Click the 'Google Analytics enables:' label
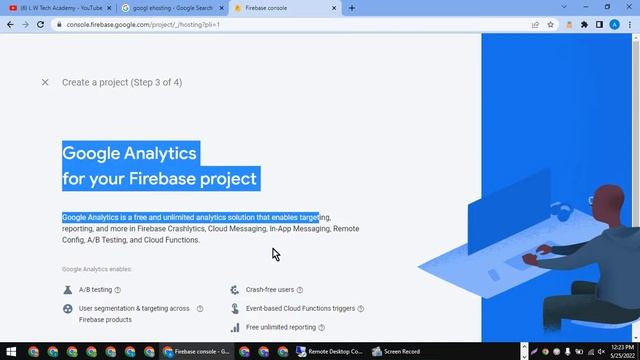 point(97,269)
